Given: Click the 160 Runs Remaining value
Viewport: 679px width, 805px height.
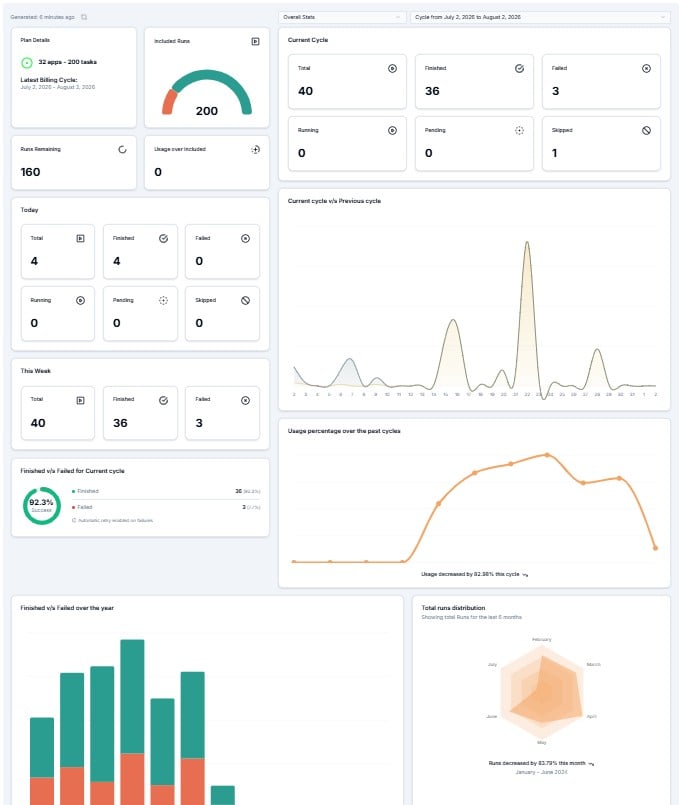Looking at the screenshot, I should (x=30, y=172).
